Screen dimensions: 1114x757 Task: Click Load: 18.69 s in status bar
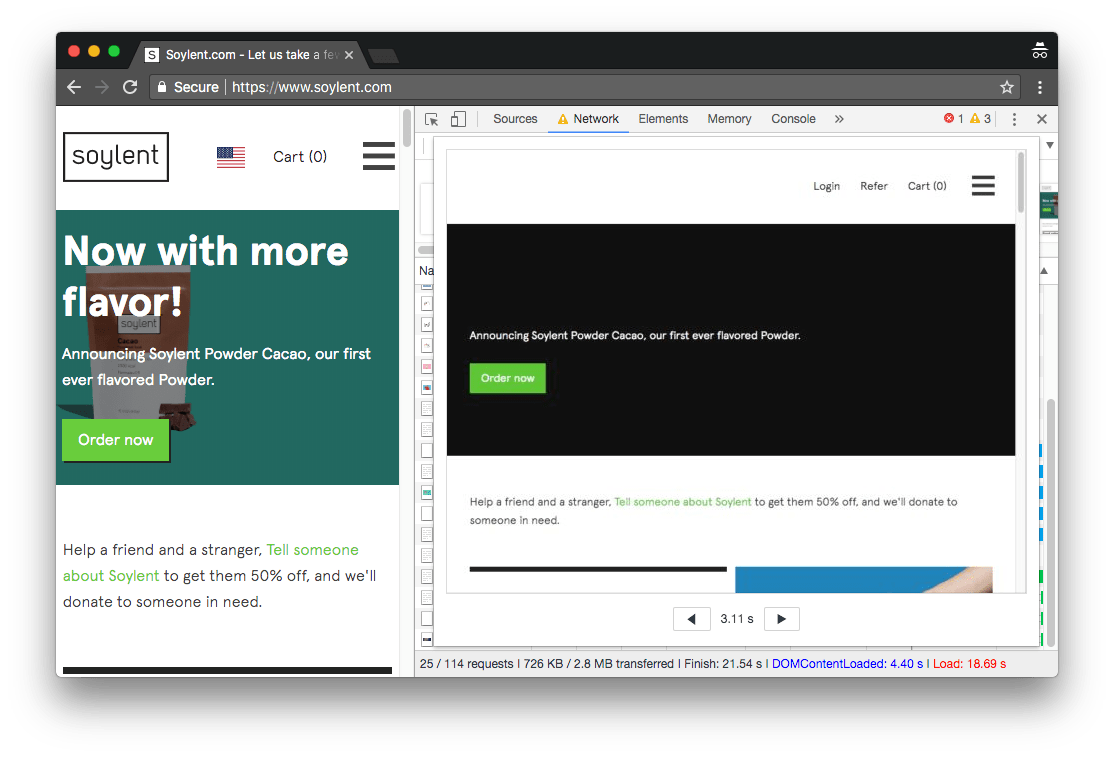pyautogui.click(x=969, y=663)
